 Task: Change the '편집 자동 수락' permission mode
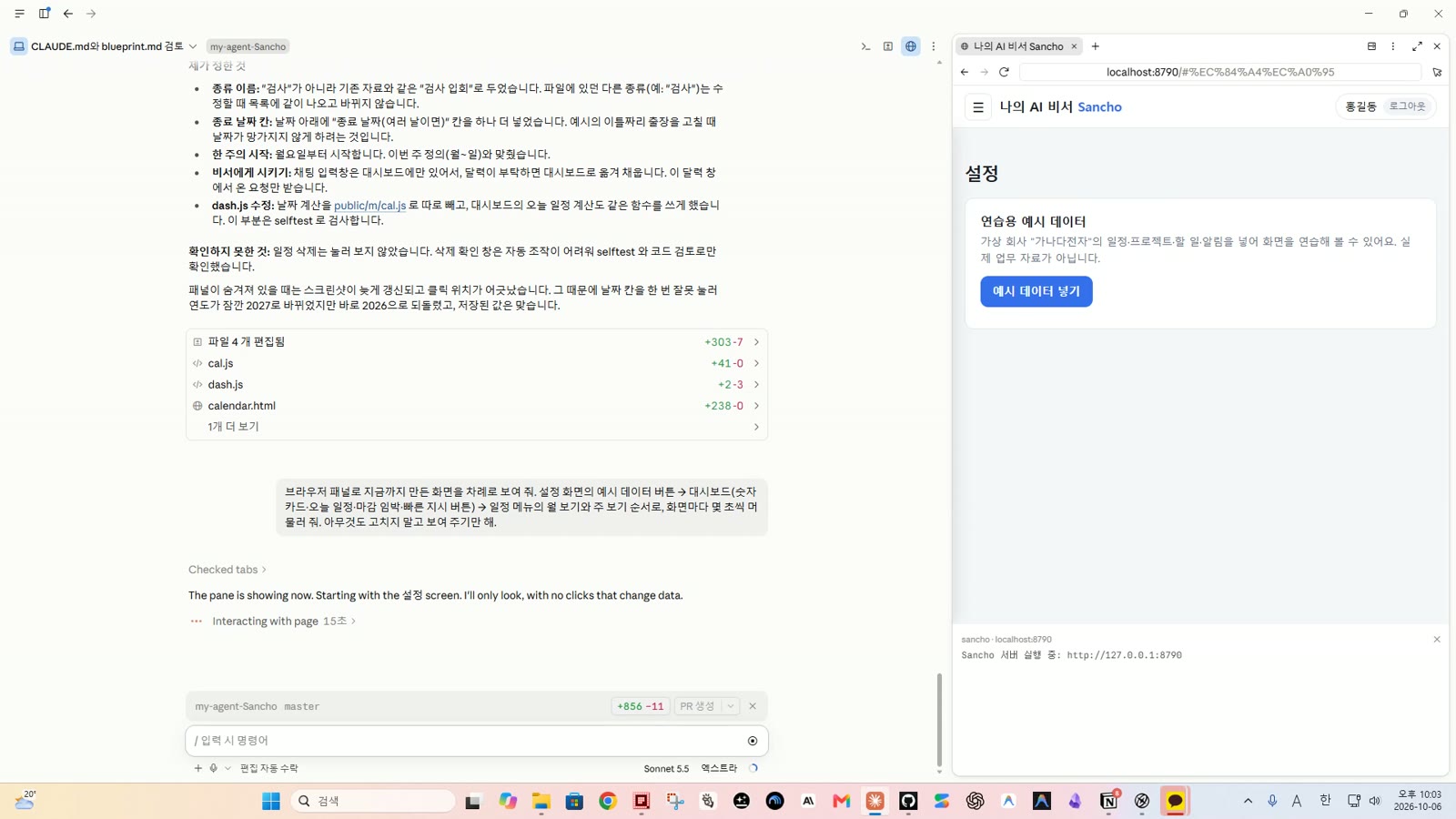click(x=269, y=768)
